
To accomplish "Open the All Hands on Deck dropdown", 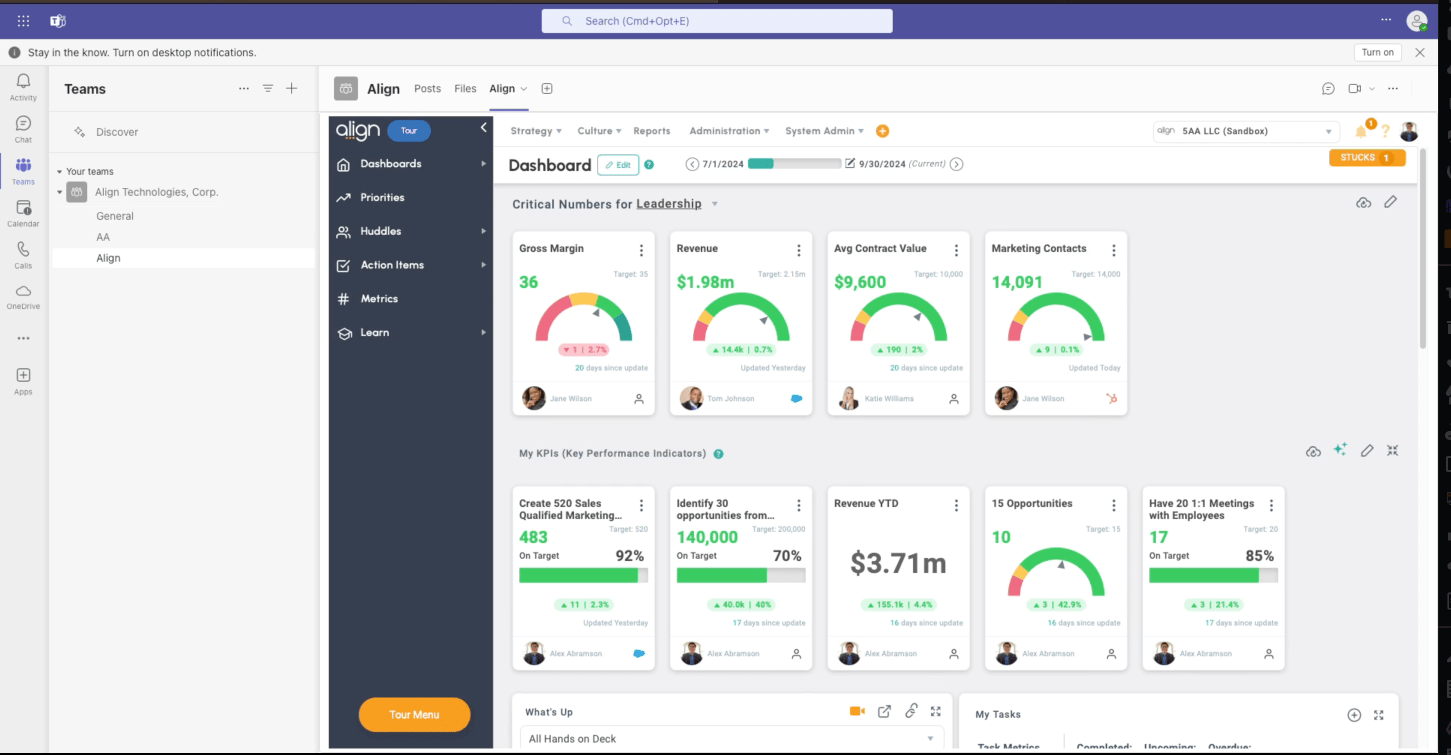I will pyautogui.click(x=732, y=739).
